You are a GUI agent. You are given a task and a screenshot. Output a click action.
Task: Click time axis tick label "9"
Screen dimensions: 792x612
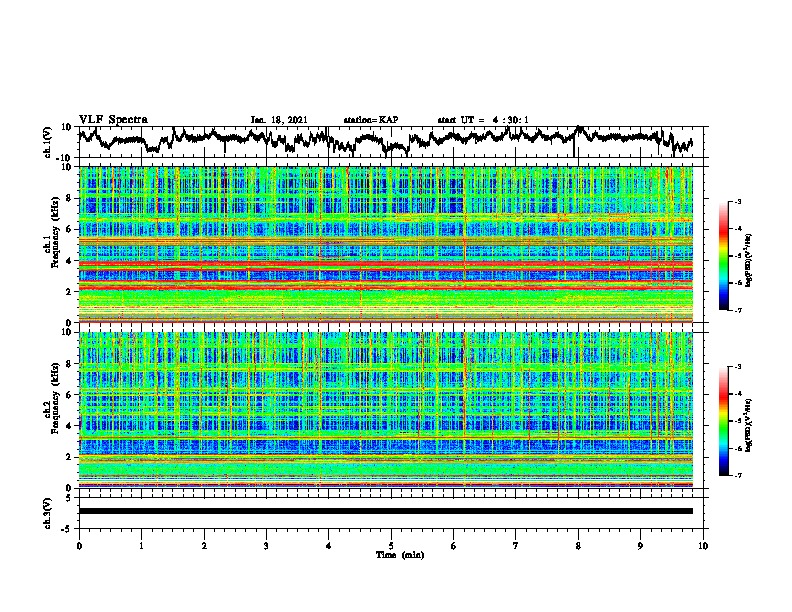pyautogui.click(x=640, y=546)
